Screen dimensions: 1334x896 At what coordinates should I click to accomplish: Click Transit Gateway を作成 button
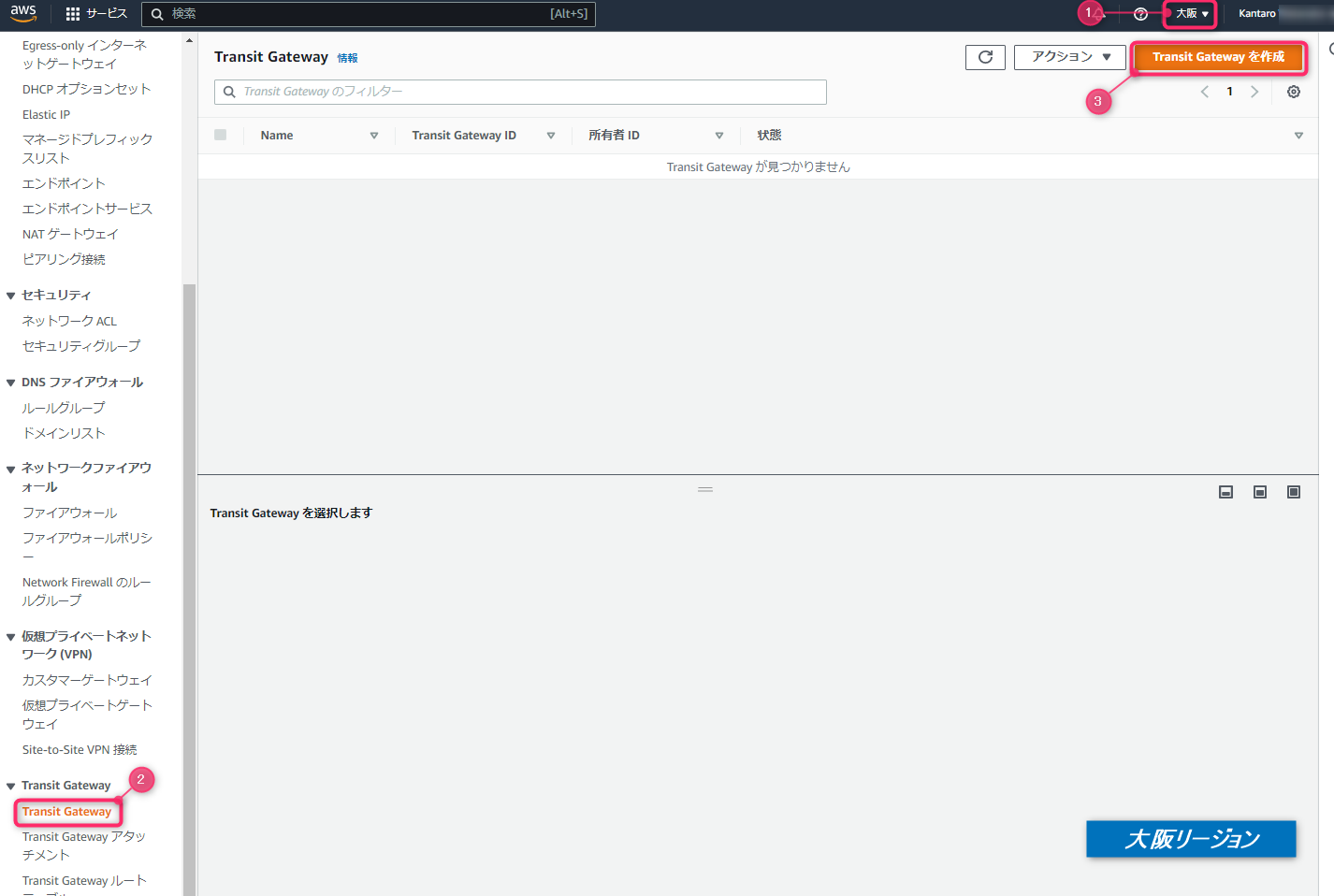pos(1218,57)
